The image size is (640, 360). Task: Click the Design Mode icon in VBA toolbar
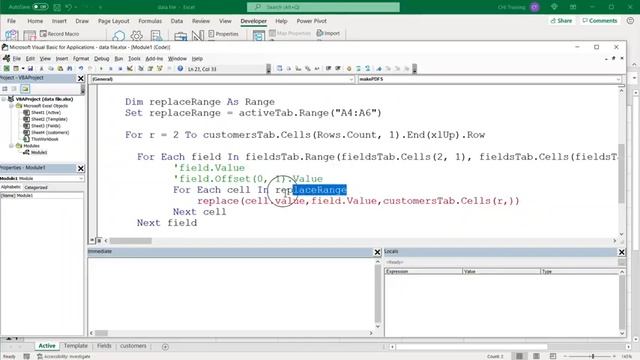(x=130, y=69)
